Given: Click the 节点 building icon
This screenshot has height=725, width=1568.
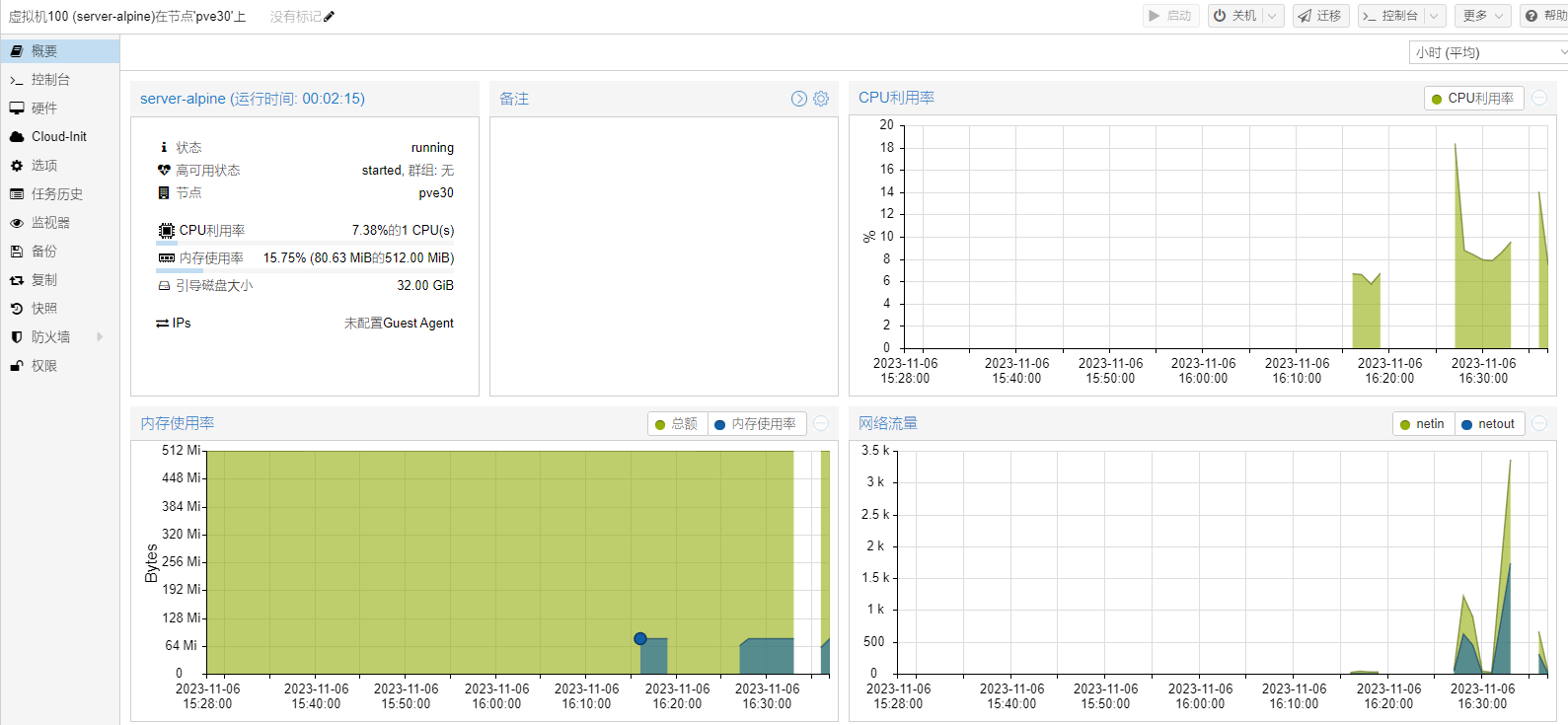Looking at the screenshot, I should click(164, 192).
